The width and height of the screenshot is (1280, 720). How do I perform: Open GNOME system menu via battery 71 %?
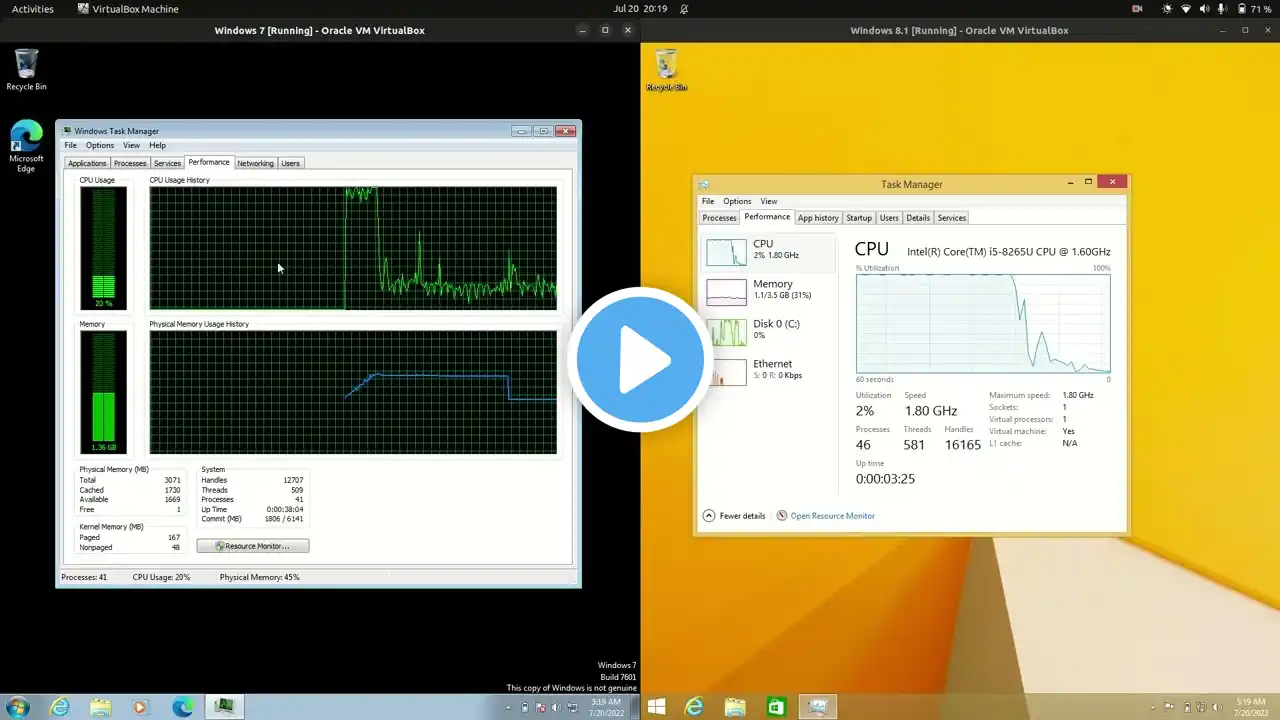[x=1254, y=9]
